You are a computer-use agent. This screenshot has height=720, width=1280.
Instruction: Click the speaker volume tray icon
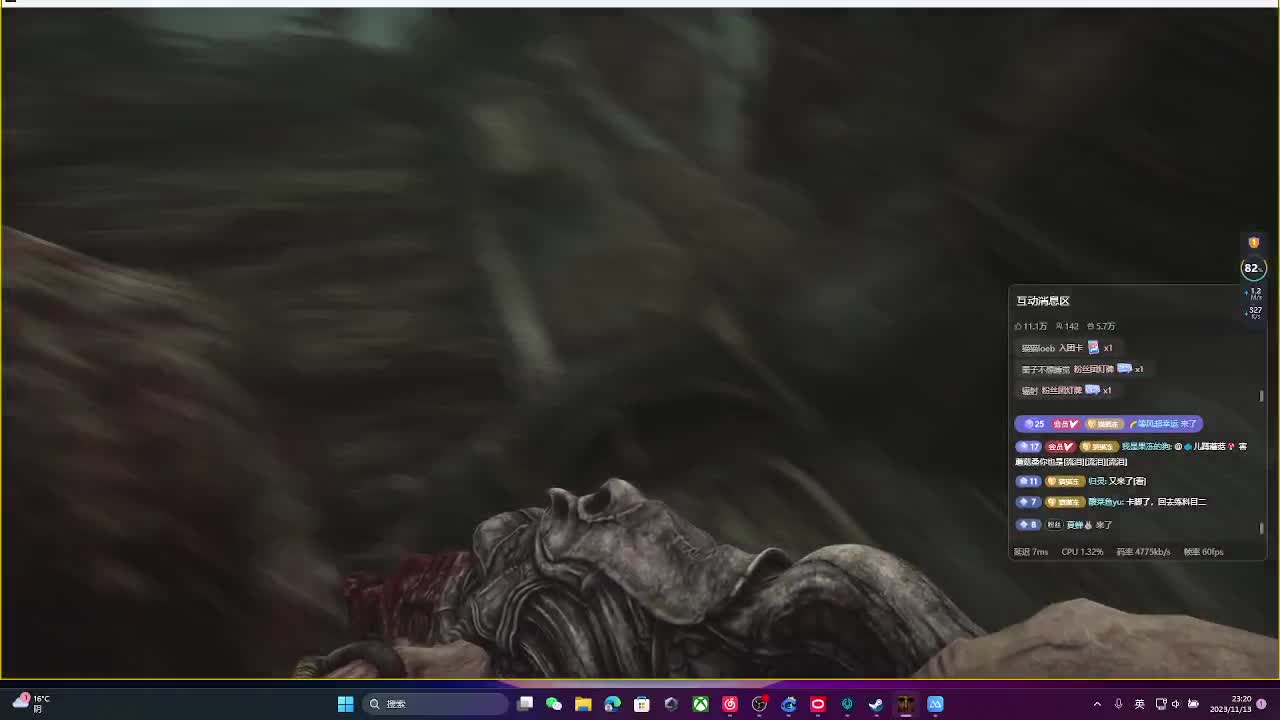[x=1176, y=704]
